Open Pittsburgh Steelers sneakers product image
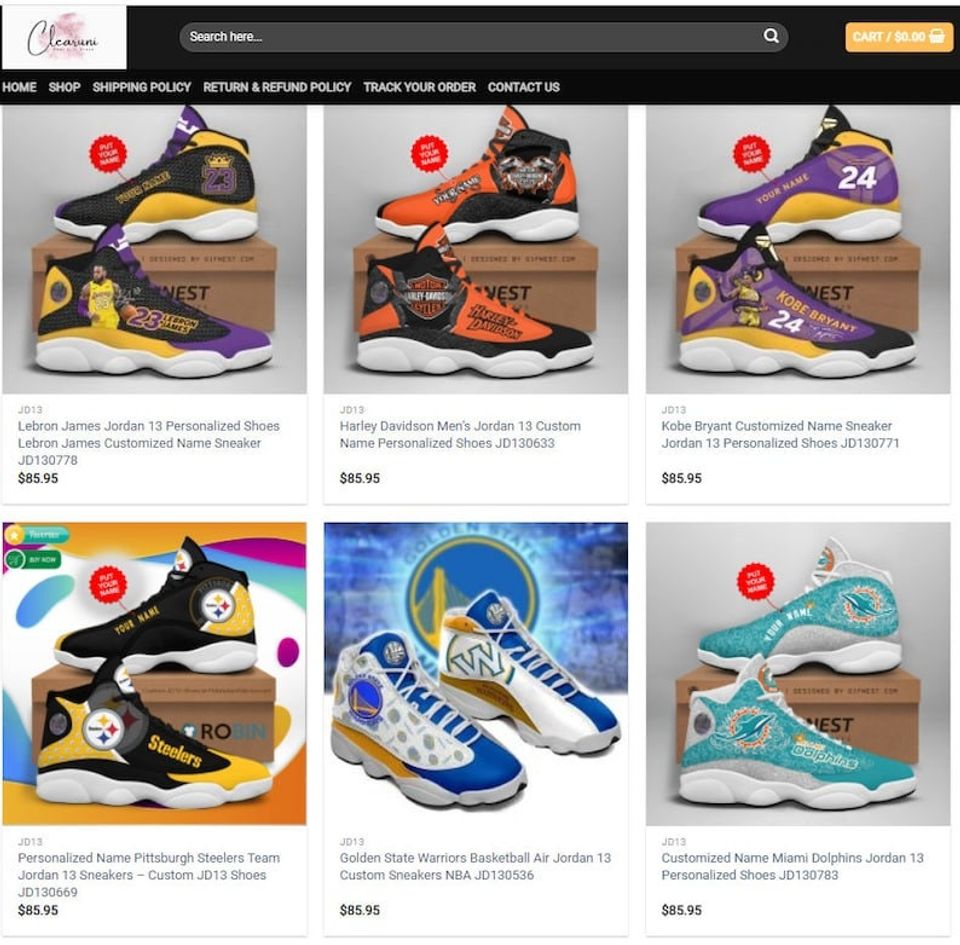 pyautogui.click(x=154, y=673)
